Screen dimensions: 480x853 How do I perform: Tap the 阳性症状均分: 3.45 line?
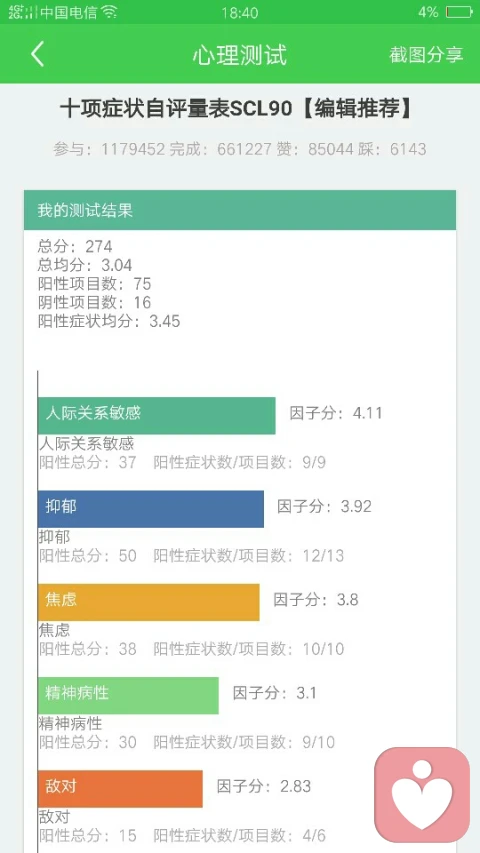pos(109,321)
